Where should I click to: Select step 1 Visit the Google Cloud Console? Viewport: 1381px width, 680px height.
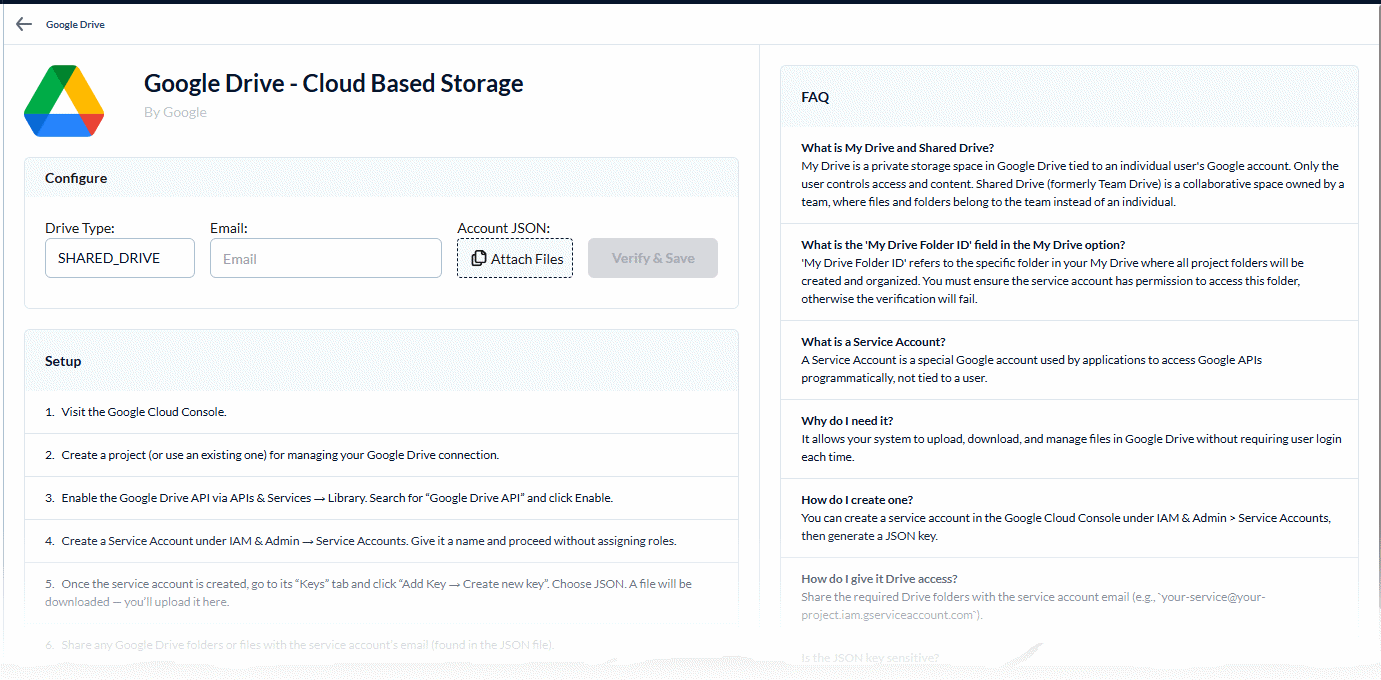click(x=381, y=412)
